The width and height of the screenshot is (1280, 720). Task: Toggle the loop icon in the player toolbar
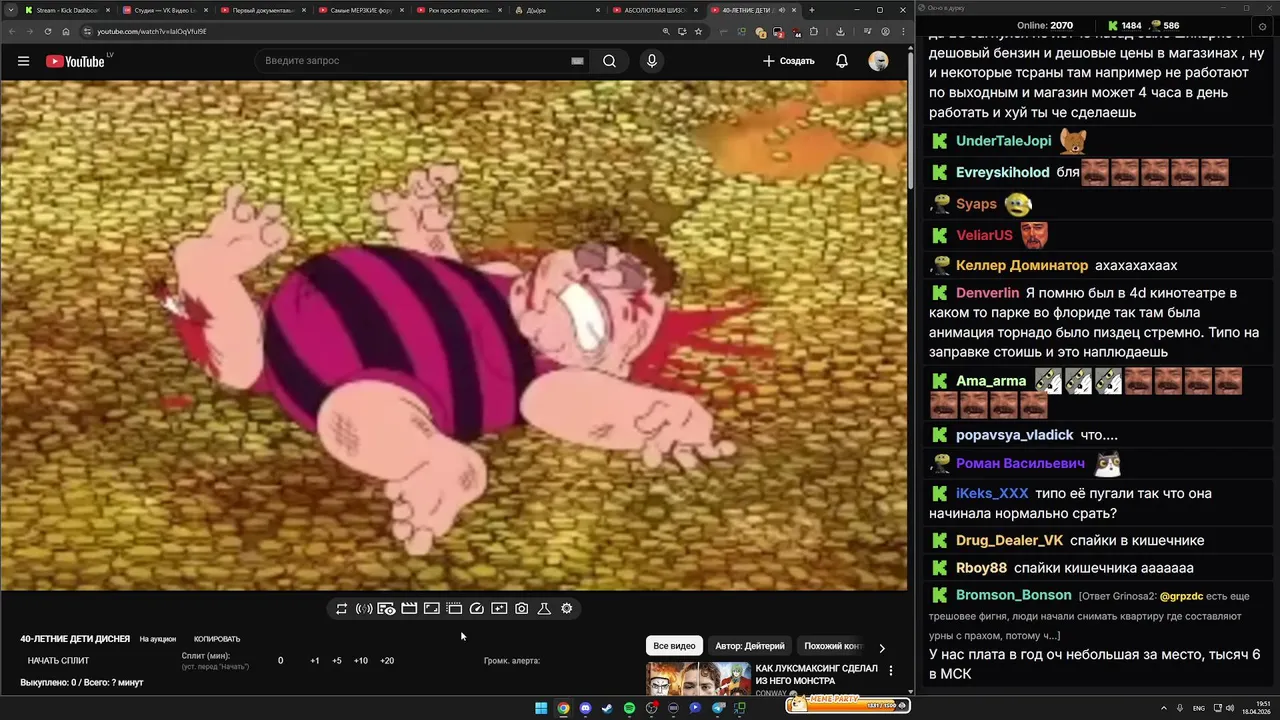click(341, 608)
